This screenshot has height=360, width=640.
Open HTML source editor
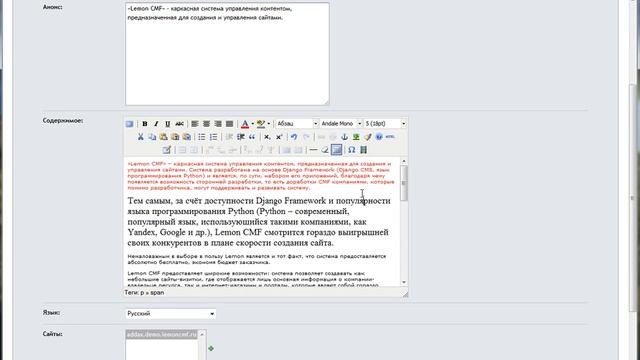coord(390,137)
